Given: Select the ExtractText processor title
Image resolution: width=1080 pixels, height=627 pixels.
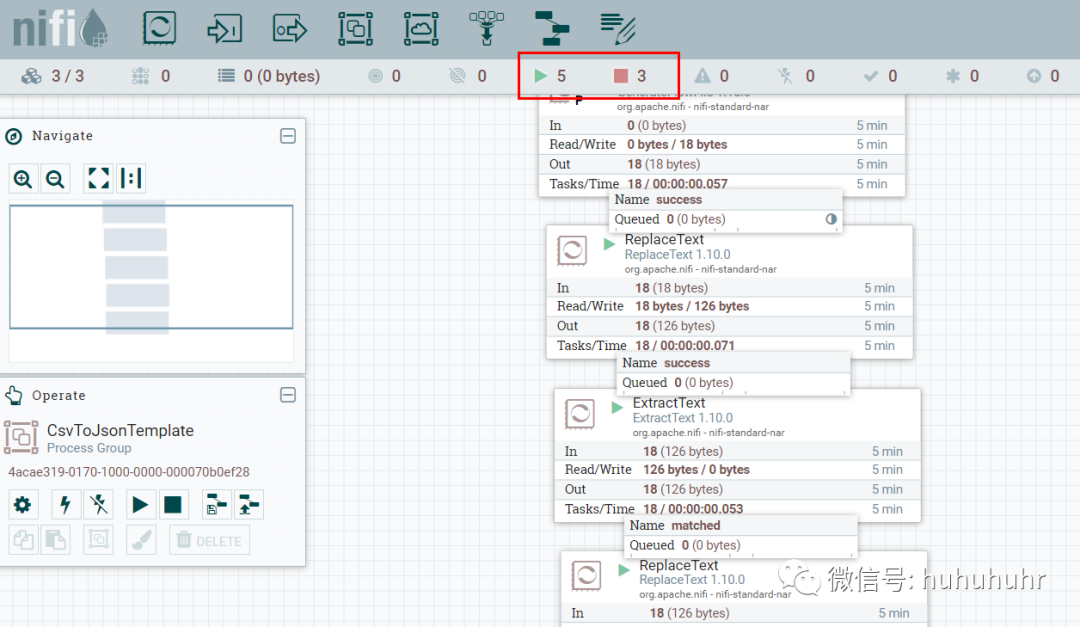Looking at the screenshot, I should pyautogui.click(x=669, y=402).
